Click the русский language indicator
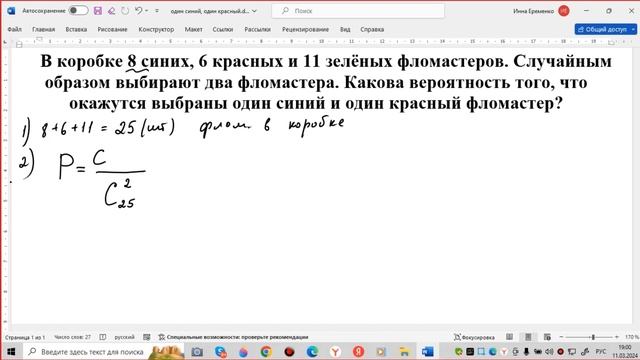The width and height of the screenshot is (640, 360). click(x=124, y=337)
